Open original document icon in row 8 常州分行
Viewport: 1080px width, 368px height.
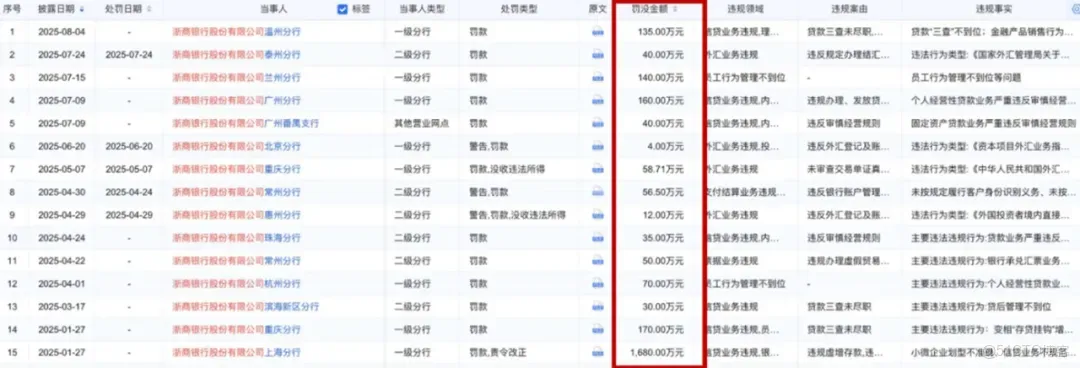coord(598,192)
